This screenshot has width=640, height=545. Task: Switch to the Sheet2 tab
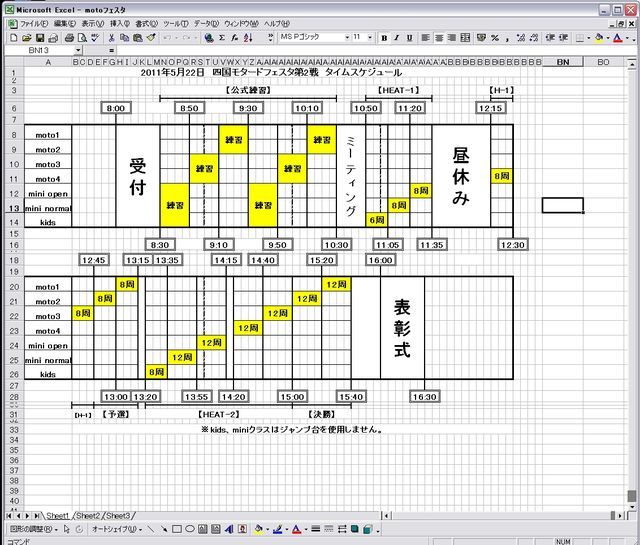[x=88, y=515]
